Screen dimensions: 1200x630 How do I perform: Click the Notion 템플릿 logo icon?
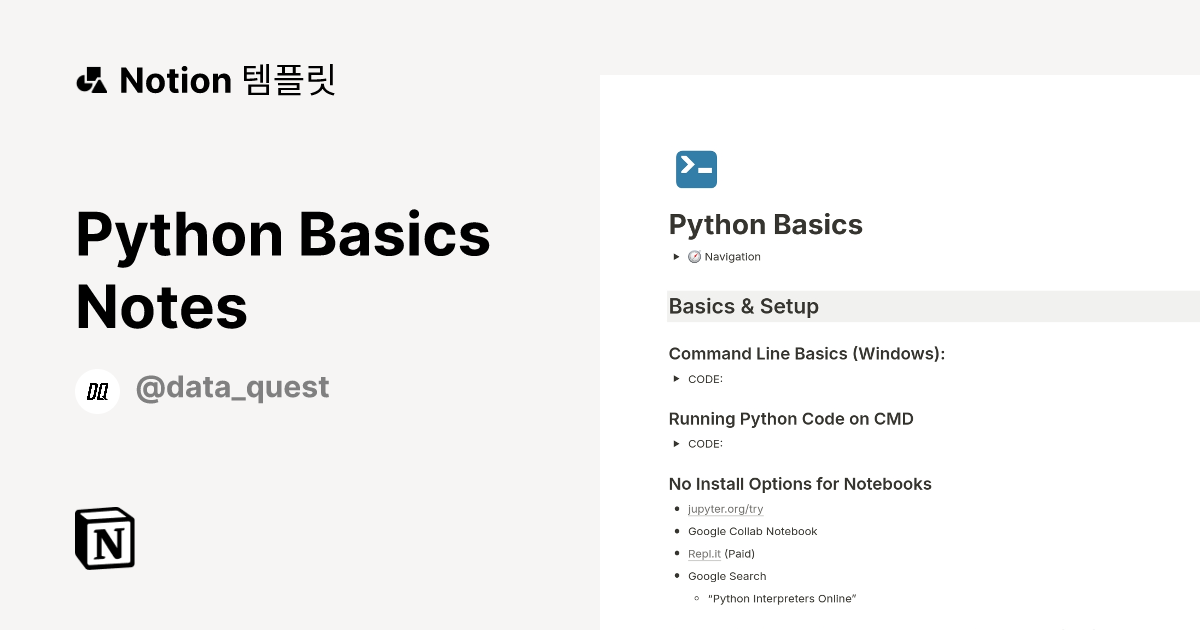91,80
